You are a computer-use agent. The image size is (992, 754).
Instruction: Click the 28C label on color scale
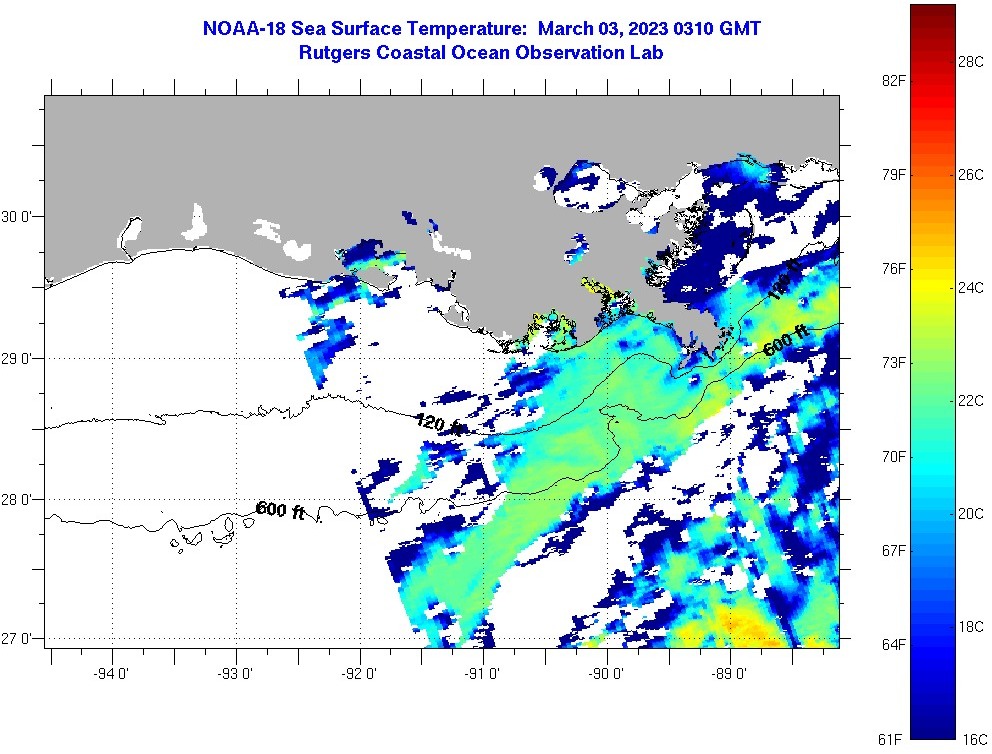tap(971, 61)
